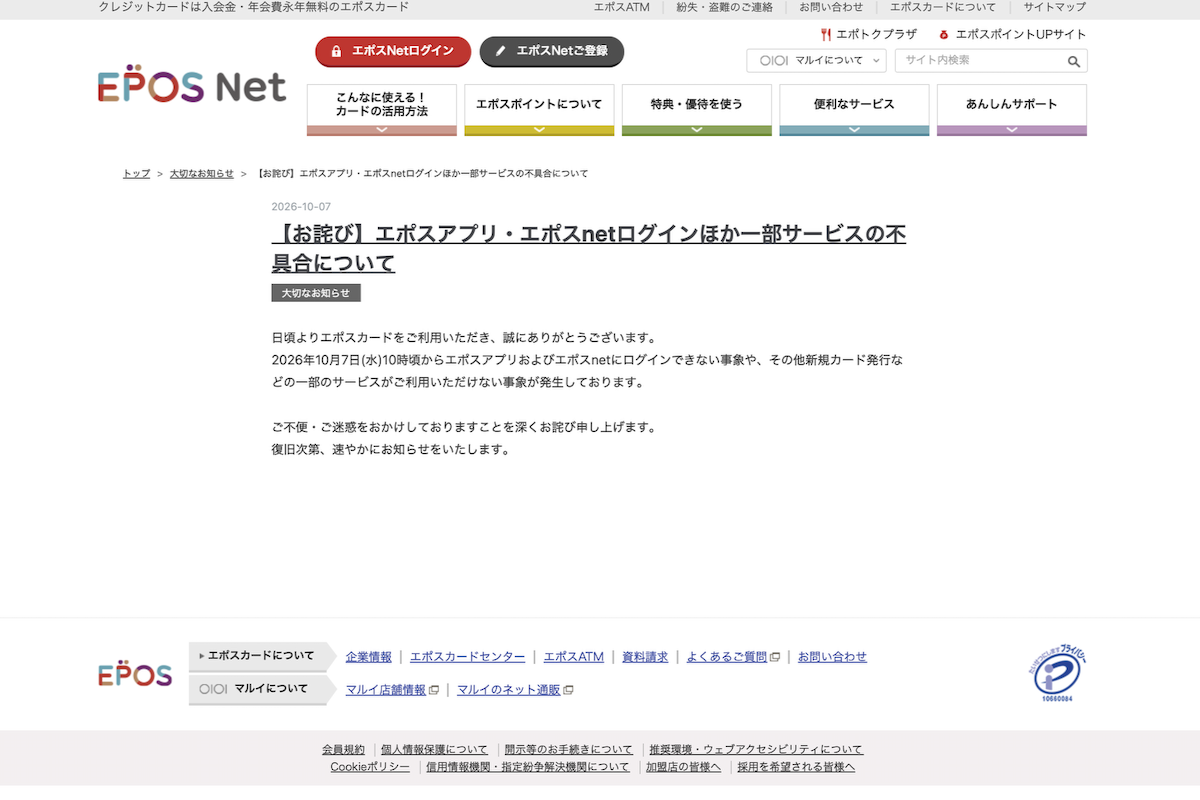Viewport: 1200px width, 800px height.
Task: Expand こんなに使える！カードの活用方法 menu
Action: pyautogui.click(x=382, y=110)
